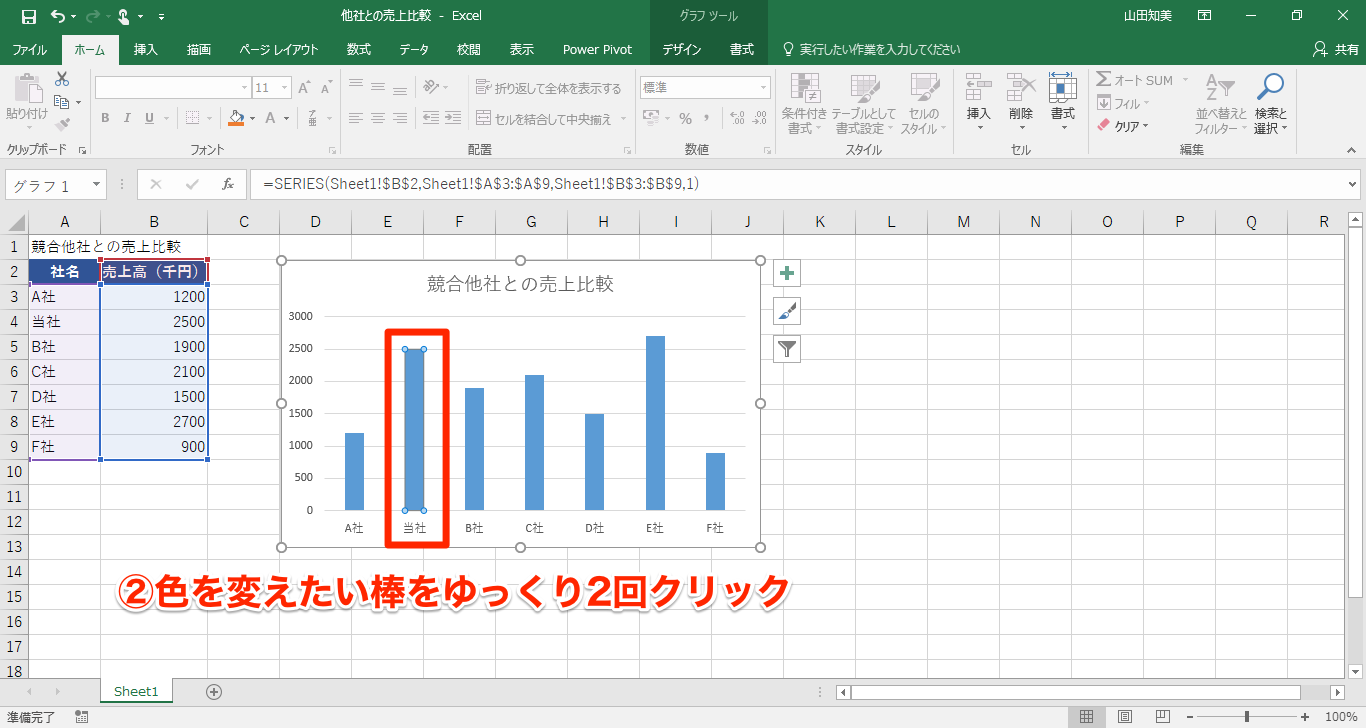Switch to the 挿入 ribbon tab
This screenshot has height=728, width=1366.
tap(146, 50)
